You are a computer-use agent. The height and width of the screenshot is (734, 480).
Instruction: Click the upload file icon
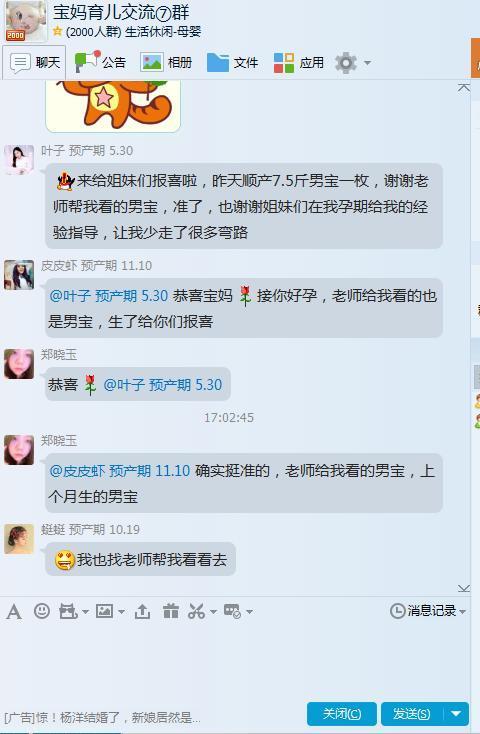point(142,611)
